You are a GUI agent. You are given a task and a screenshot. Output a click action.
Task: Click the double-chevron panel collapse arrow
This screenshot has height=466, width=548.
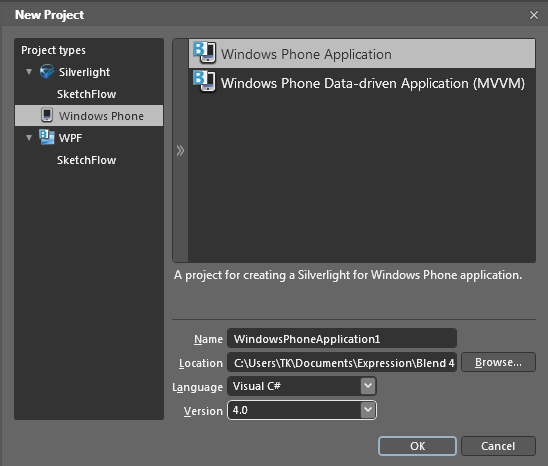180,151
